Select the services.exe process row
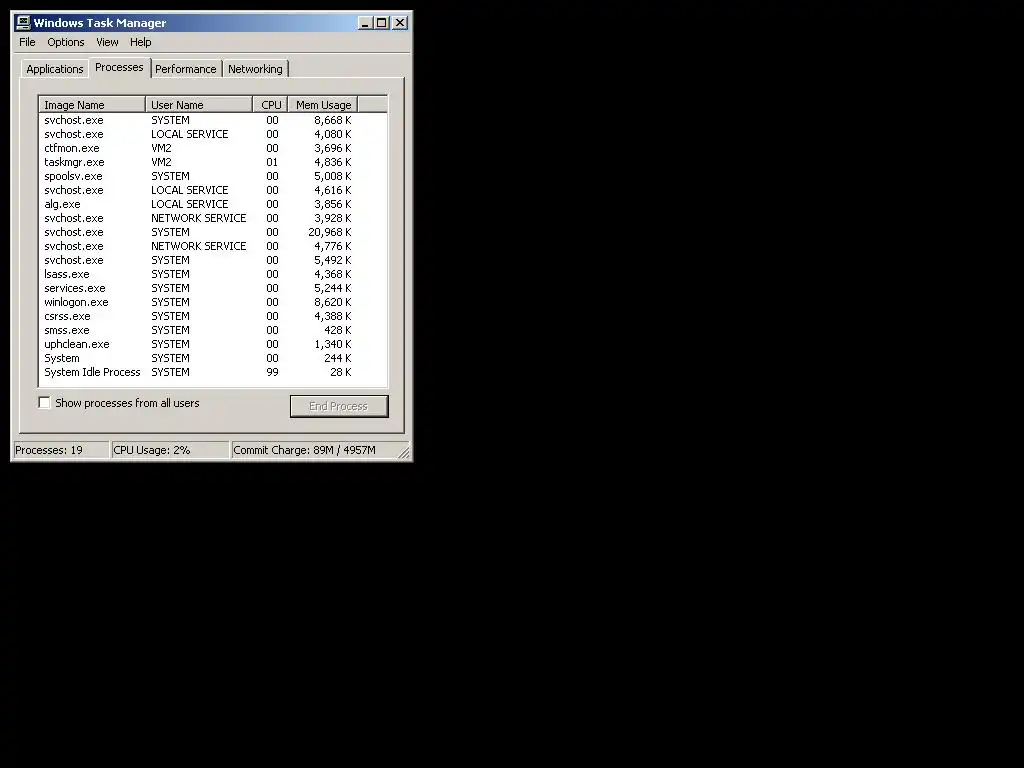1024x768 pixels. coord(213,288)
